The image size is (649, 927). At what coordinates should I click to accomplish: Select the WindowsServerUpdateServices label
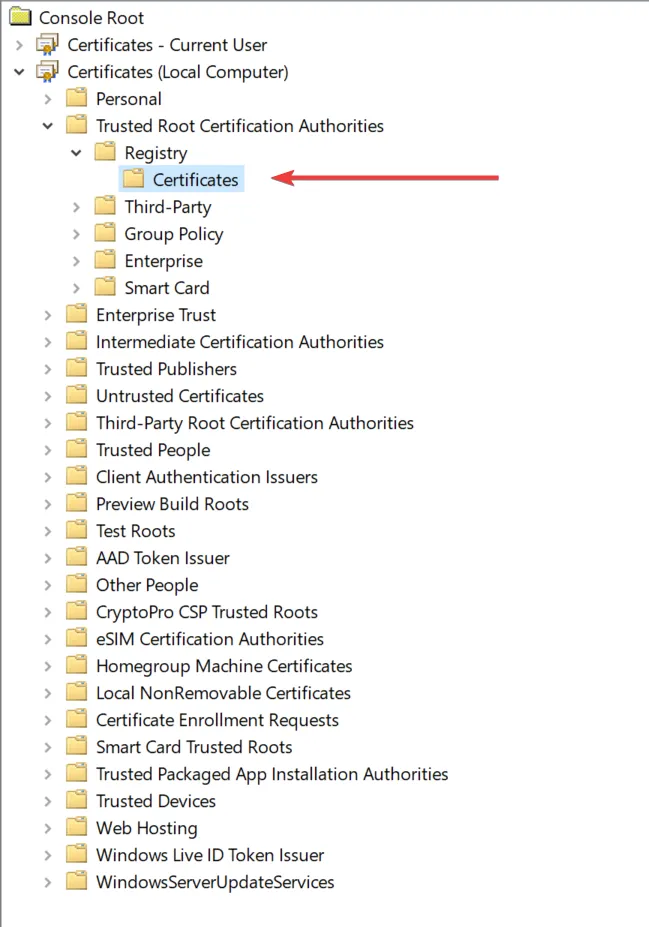215,882
